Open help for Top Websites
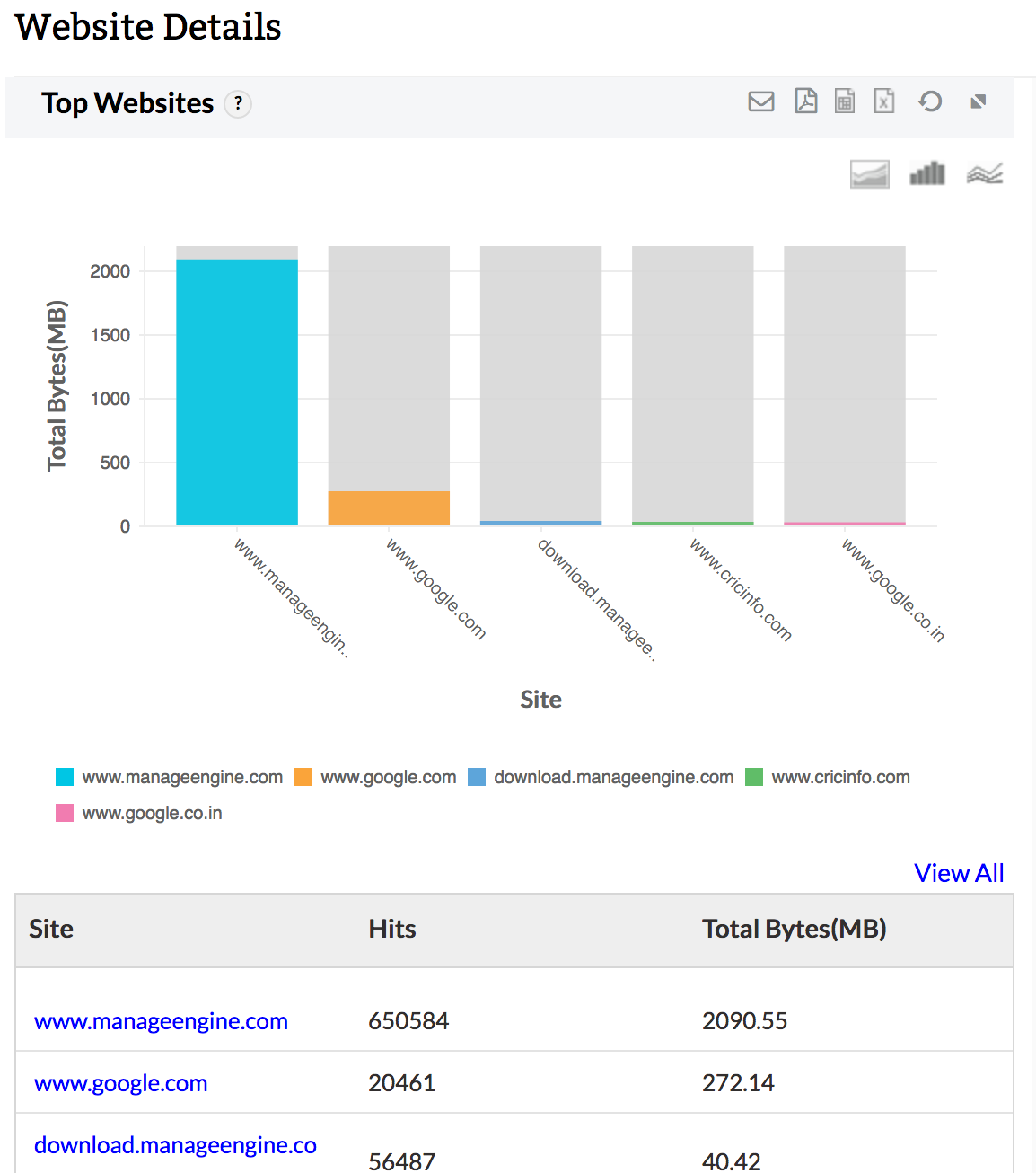This screenshot has width=1036, height=1173. [237, 104]
